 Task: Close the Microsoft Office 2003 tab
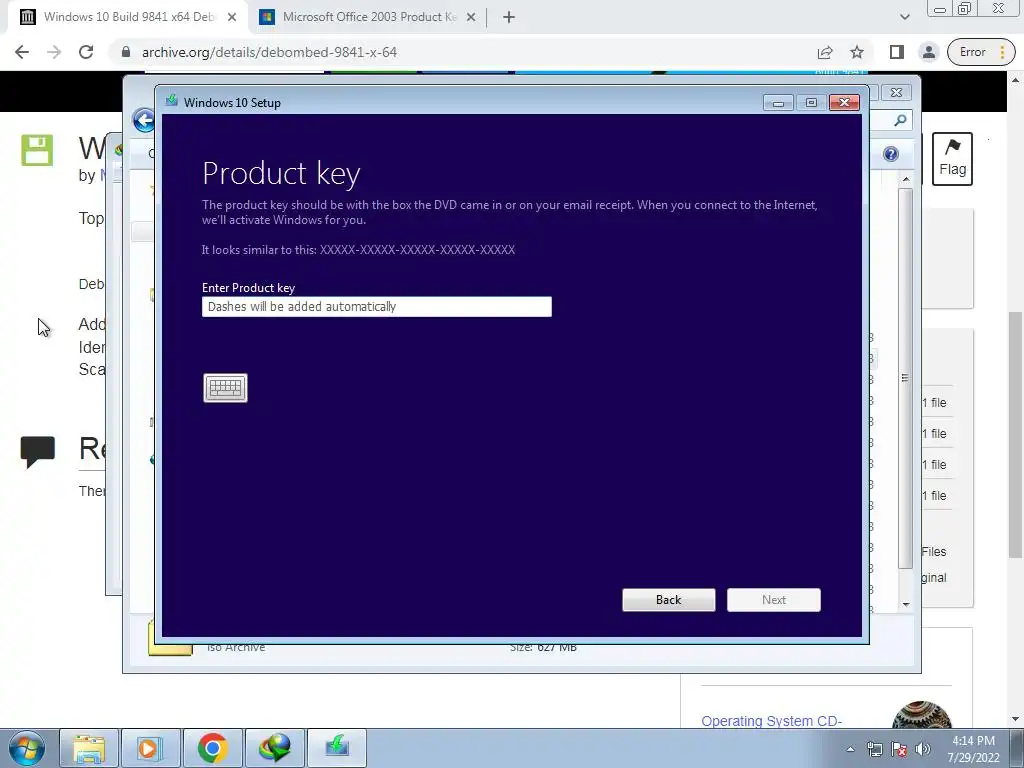point(471,18)
